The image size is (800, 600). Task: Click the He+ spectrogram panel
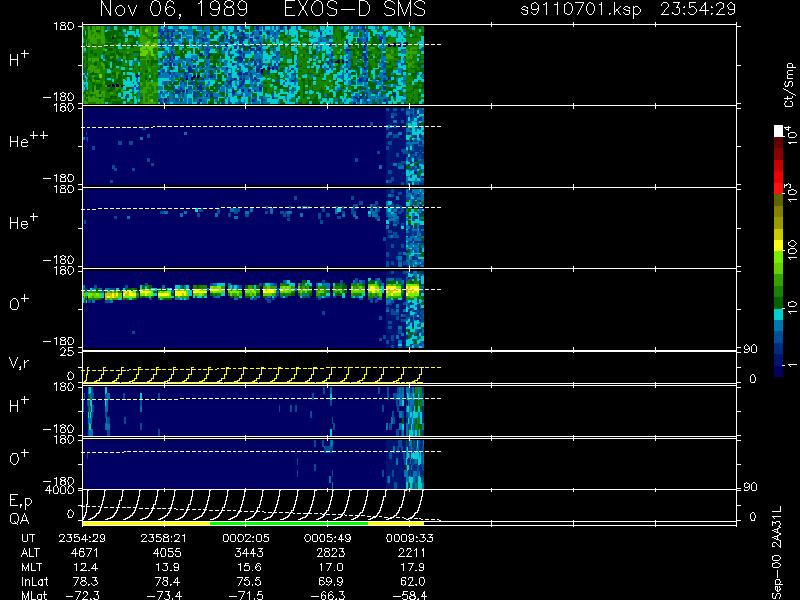tap(253, 228)
